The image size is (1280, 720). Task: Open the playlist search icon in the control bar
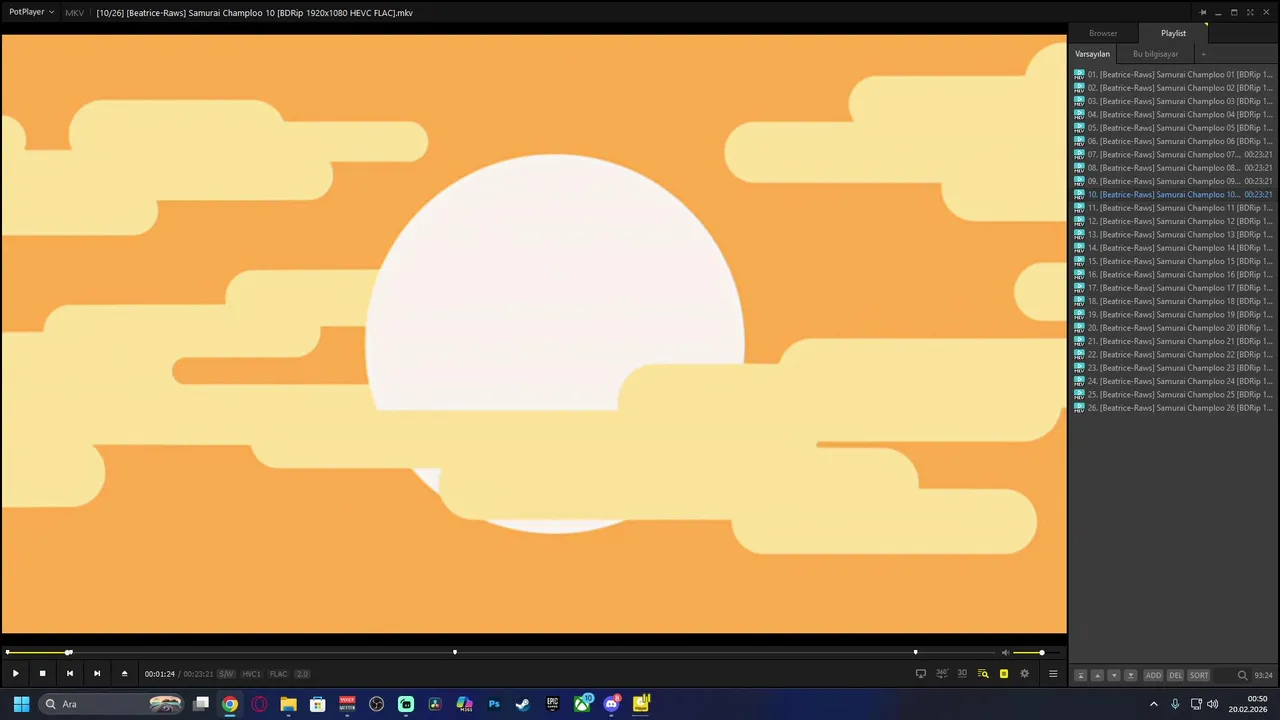click(x=983, y=674)
